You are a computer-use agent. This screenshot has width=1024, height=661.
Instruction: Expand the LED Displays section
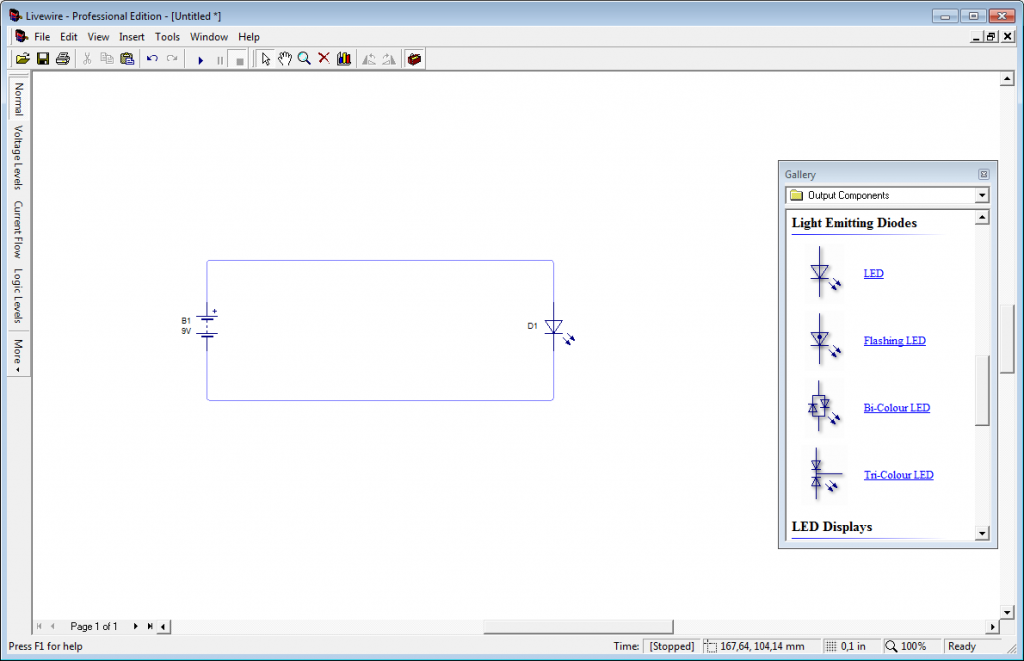pyautogui.click(x=832, y=527)
